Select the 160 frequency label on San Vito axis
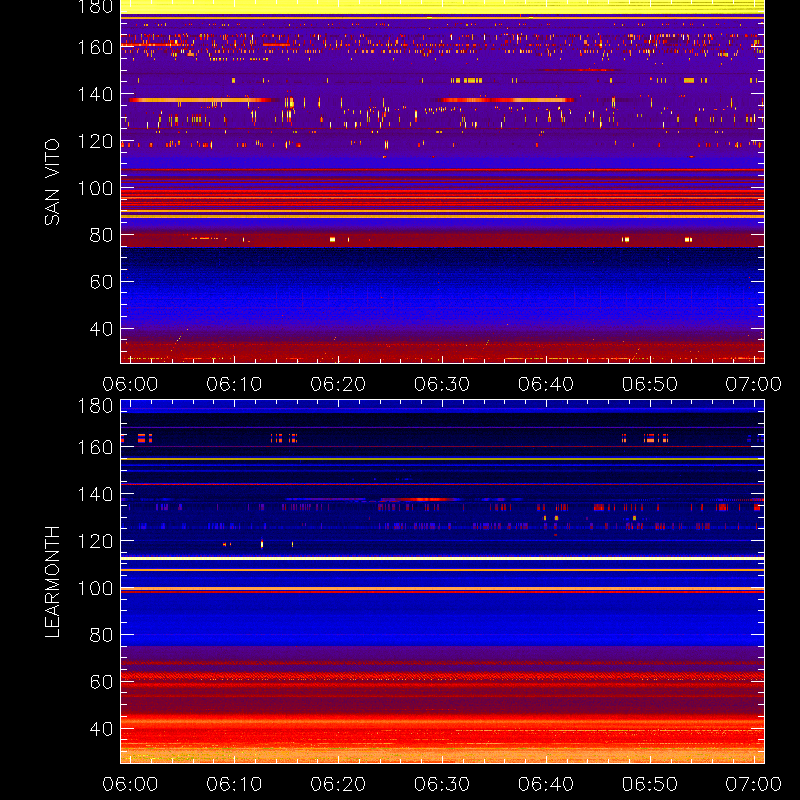 [x=95, y=47]
